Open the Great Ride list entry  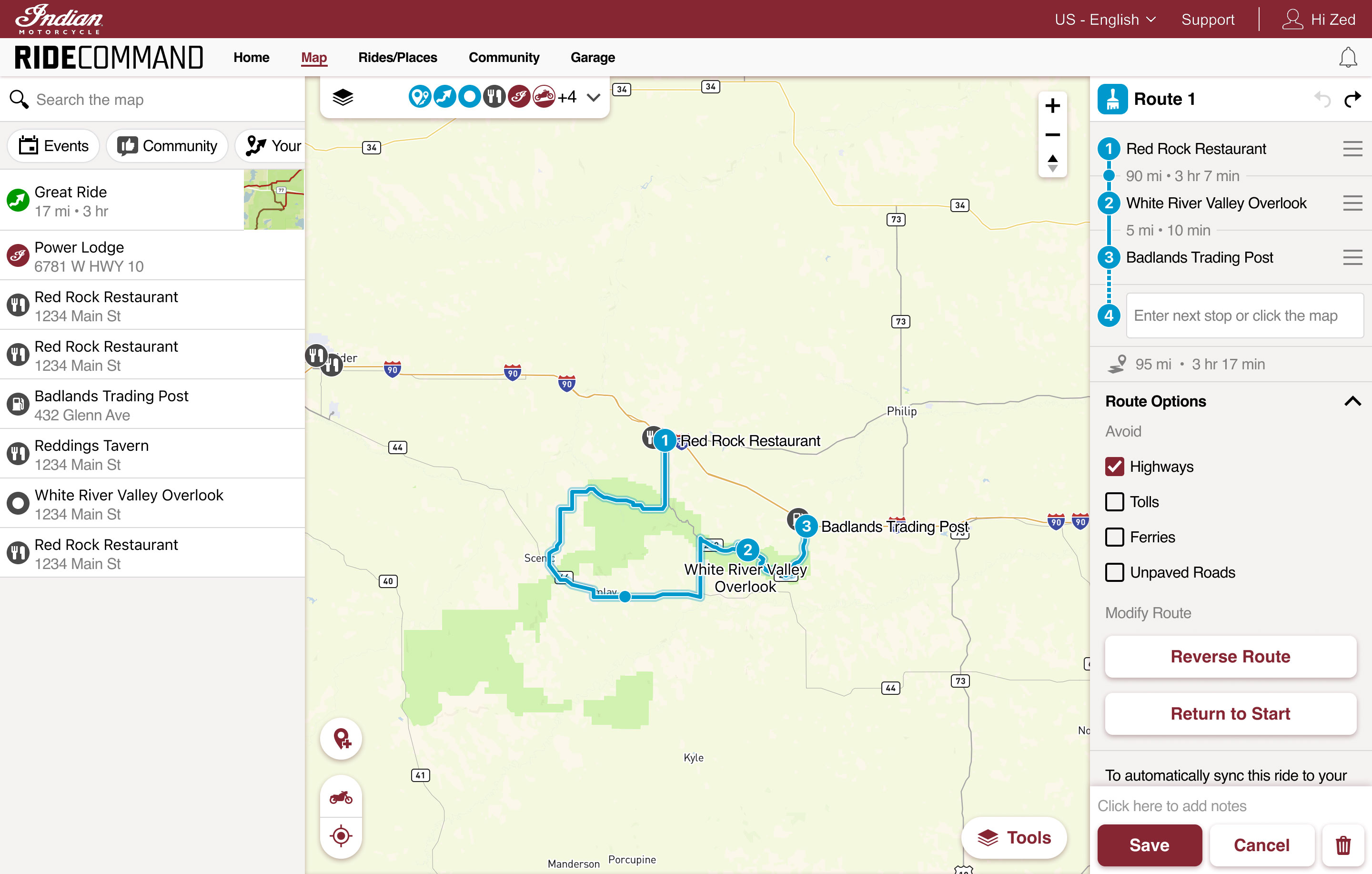[152, 200]
